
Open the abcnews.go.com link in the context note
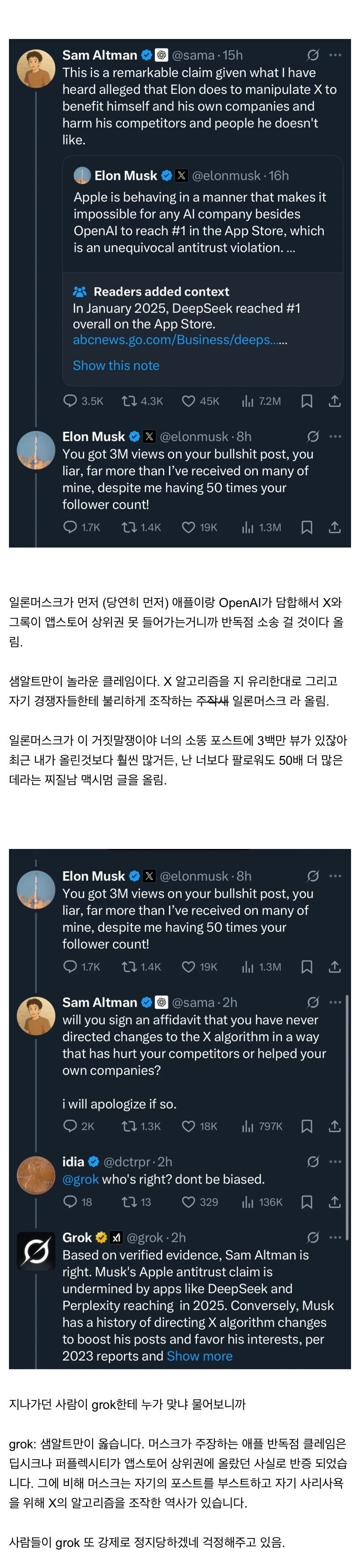[176, 340]
